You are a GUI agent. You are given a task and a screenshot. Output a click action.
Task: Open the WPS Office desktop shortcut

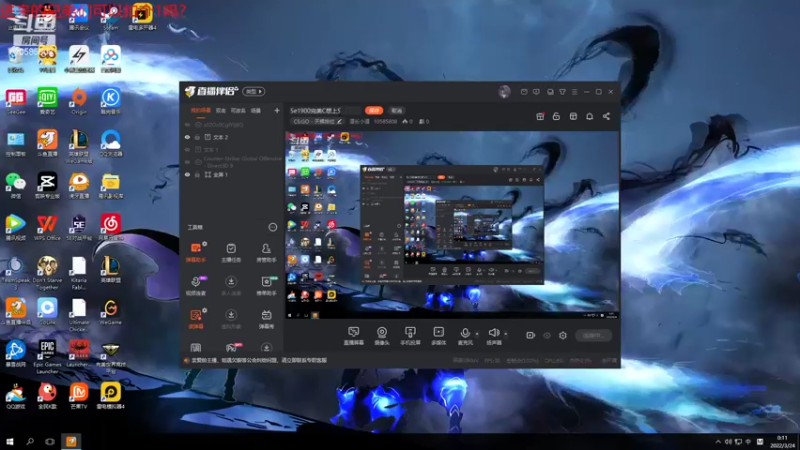coord(47,228)
